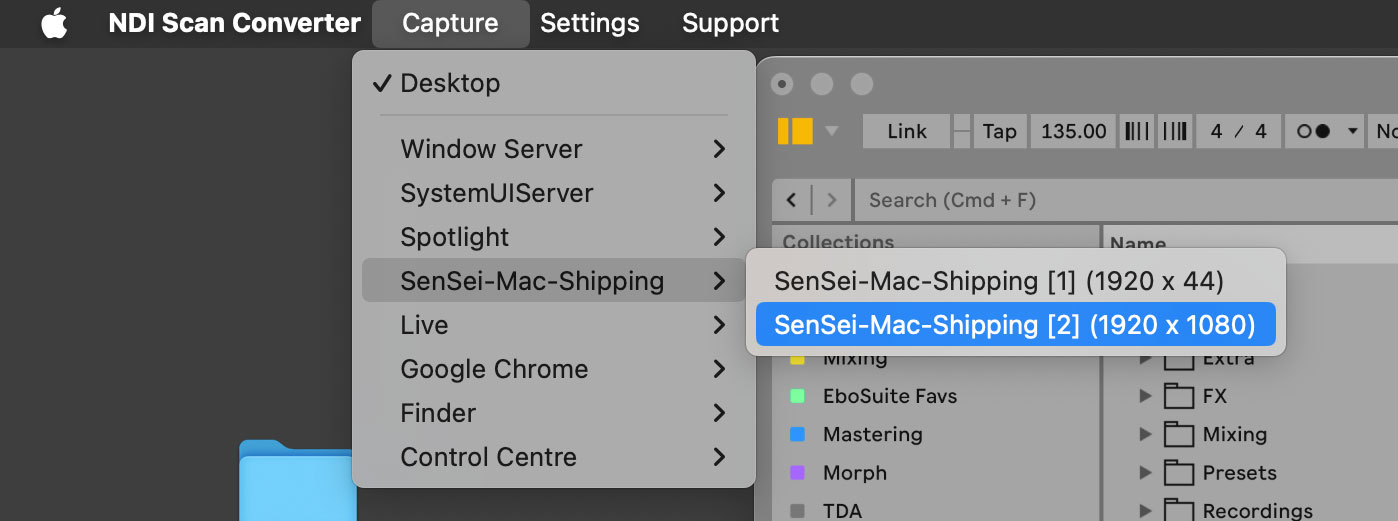Image resolution: width=1398 pixels, height=521 pixels.
Task: Click the tempo nudge down icon
Action: click(x=1137, y=131)
